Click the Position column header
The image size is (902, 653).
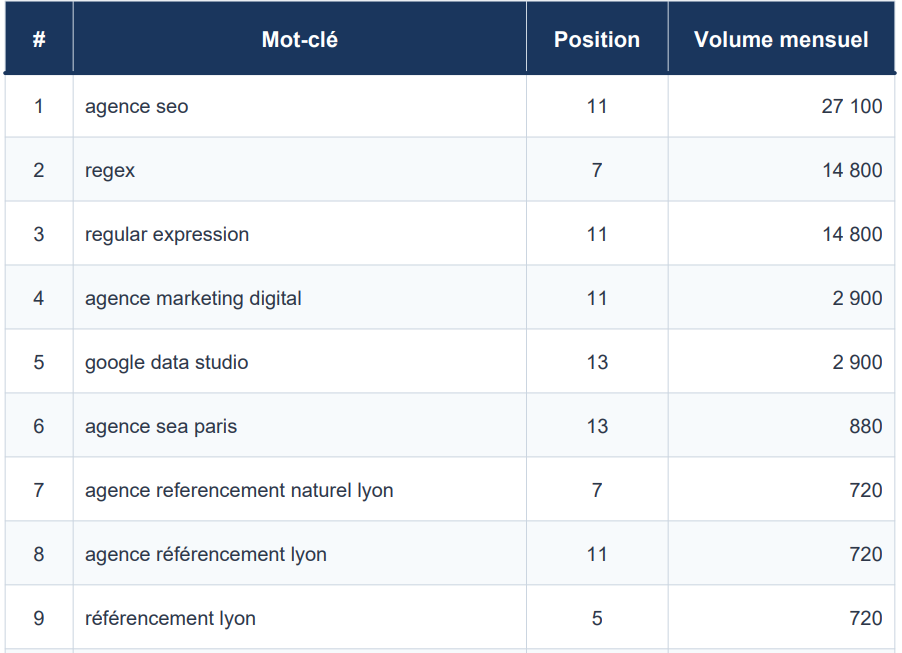pos(597,40)
